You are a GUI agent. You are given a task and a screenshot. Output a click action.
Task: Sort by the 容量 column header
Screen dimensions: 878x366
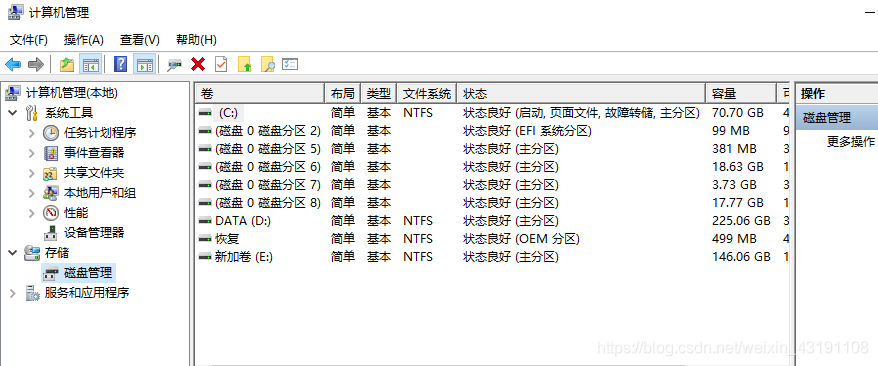tap(741, 93)
